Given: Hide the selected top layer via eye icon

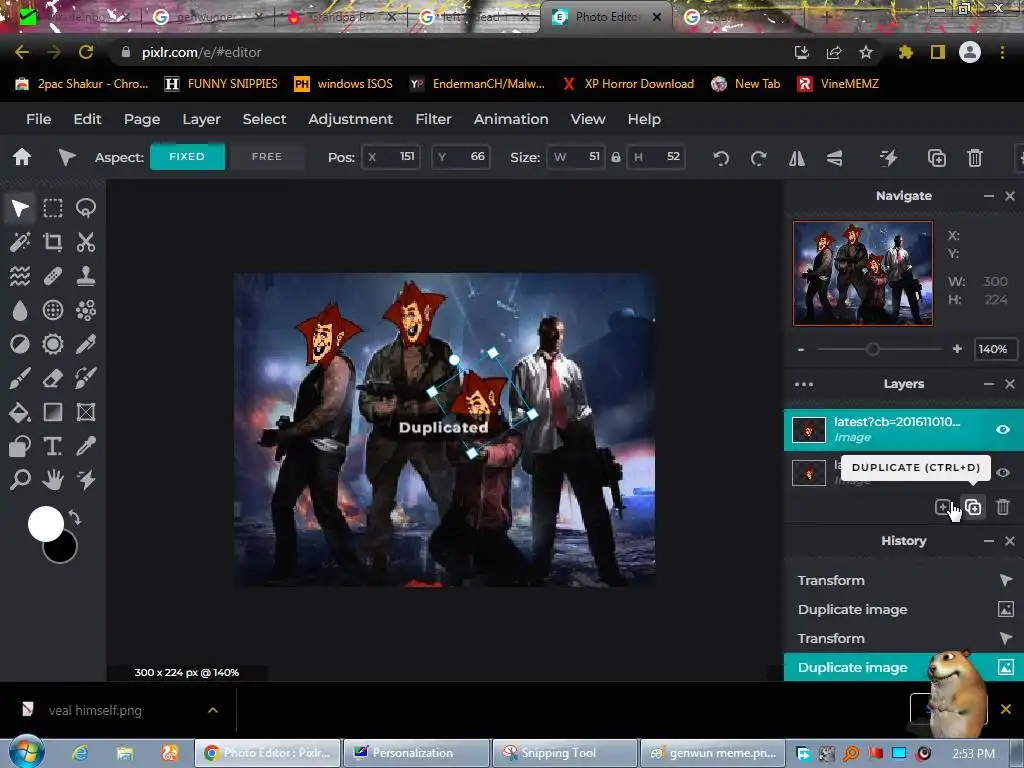Looking at the screenshot, I should pyautogui.click(x=1003, y=430).
